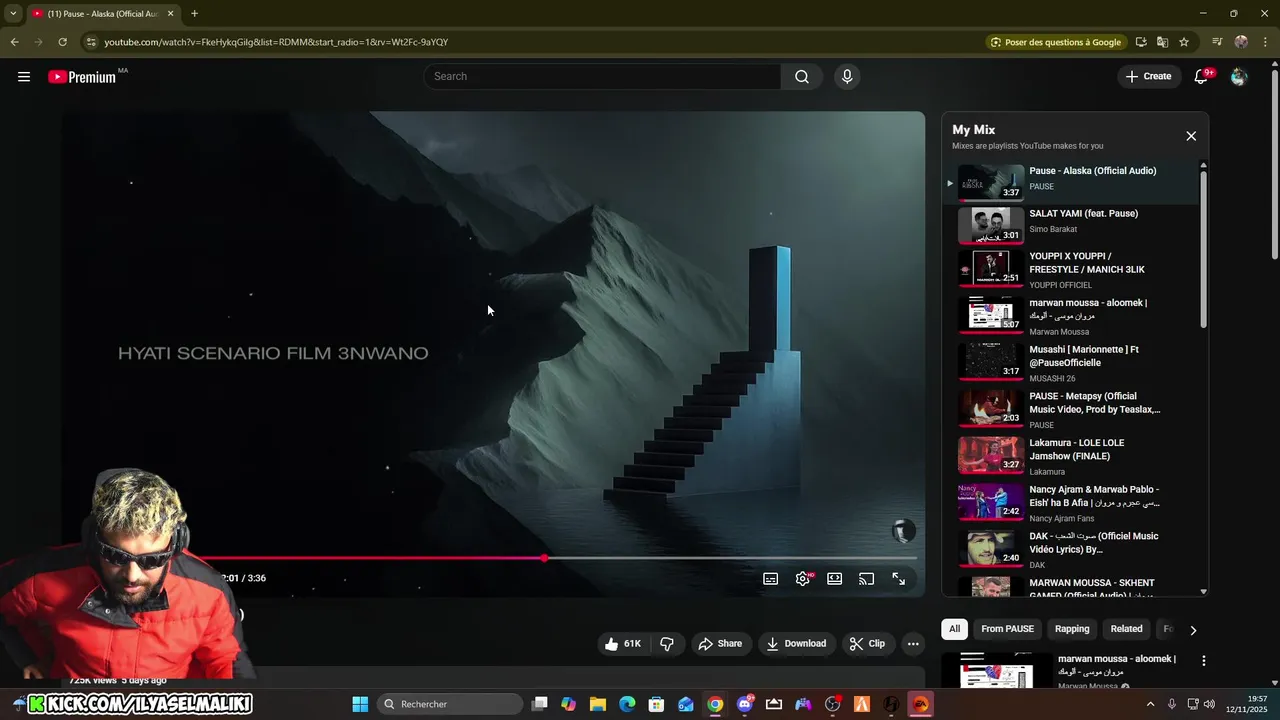Open the Create menu
This screenshot has width=1280, height=720.
pyautogui.click(x=1148, y=76)
